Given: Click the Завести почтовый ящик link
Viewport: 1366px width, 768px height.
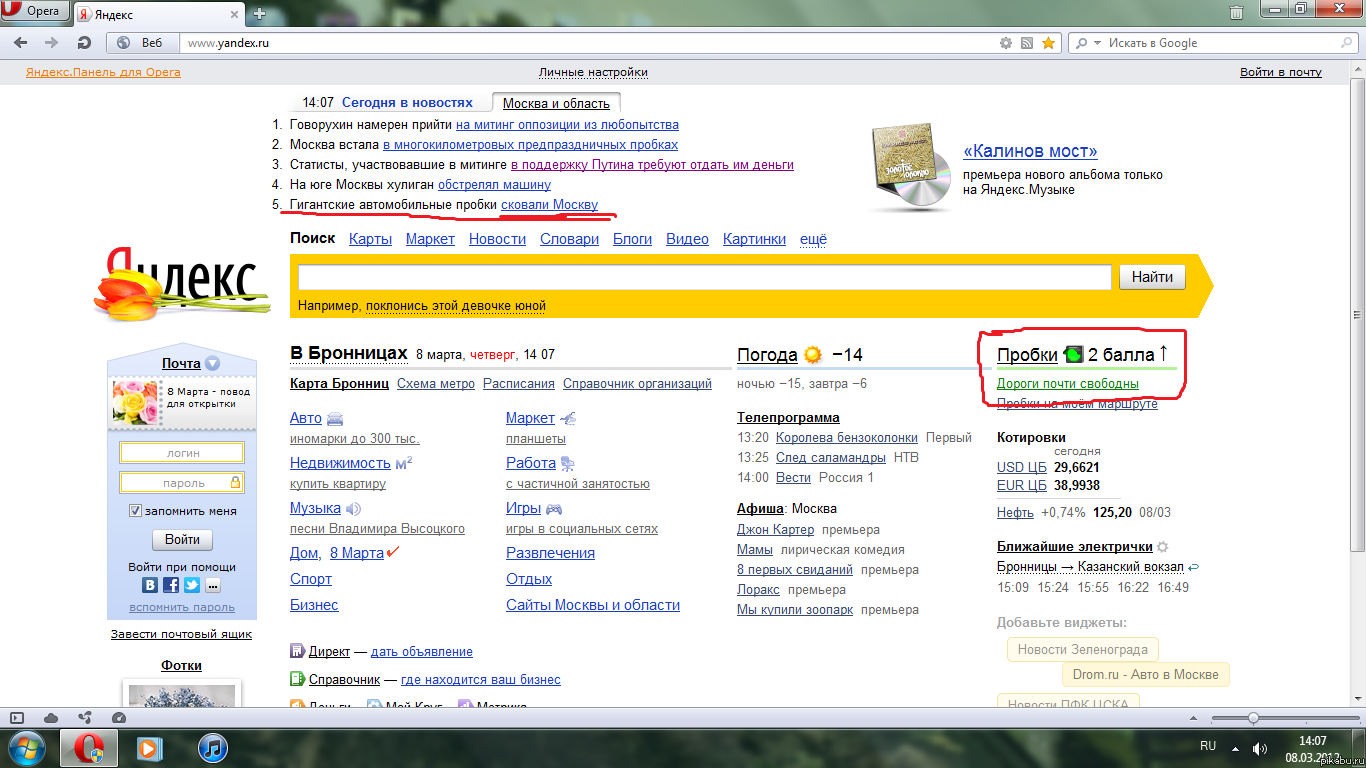Looking at the screenshot, I should (x=181, y=634).
